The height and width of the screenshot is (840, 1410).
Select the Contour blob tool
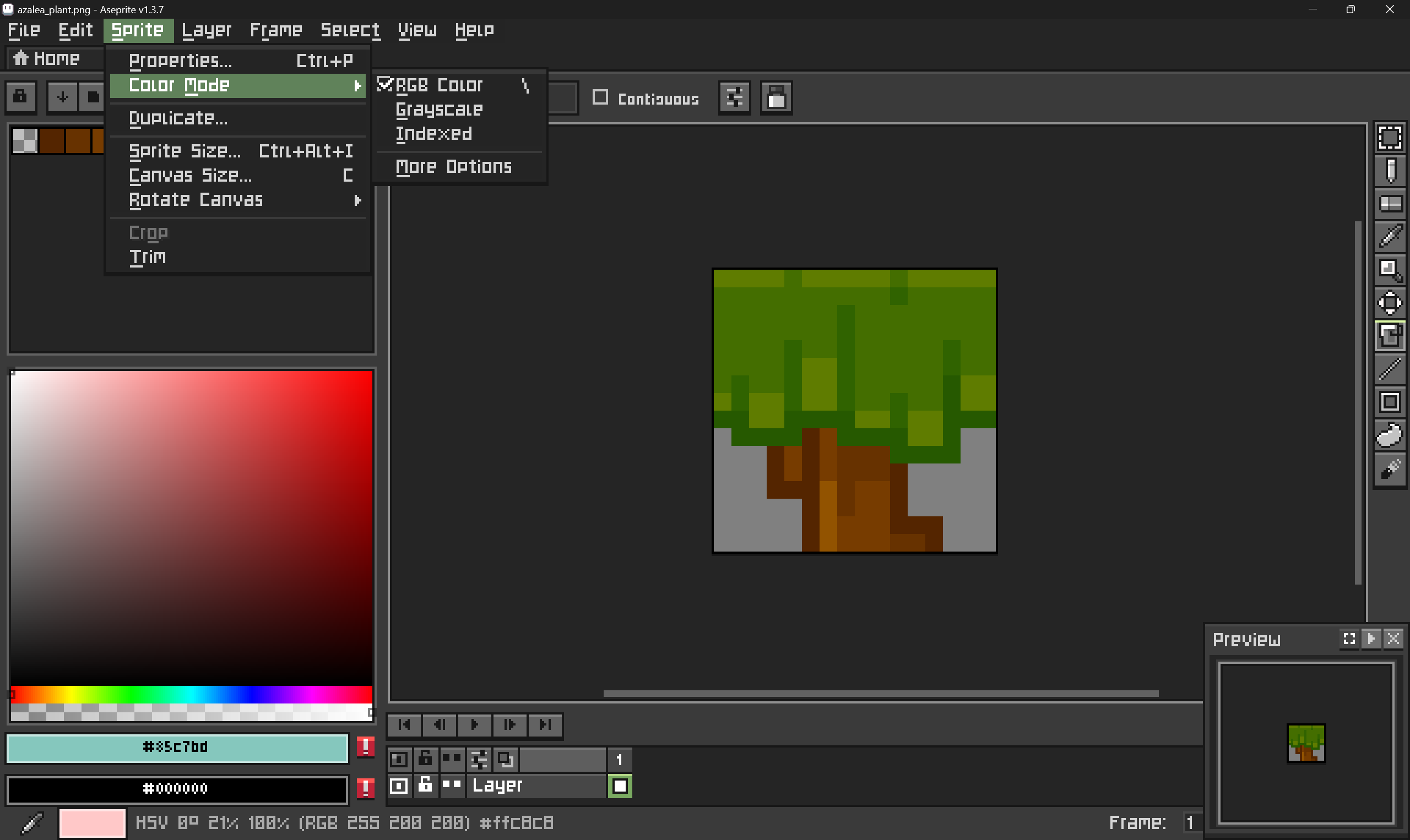point(1390,435)
